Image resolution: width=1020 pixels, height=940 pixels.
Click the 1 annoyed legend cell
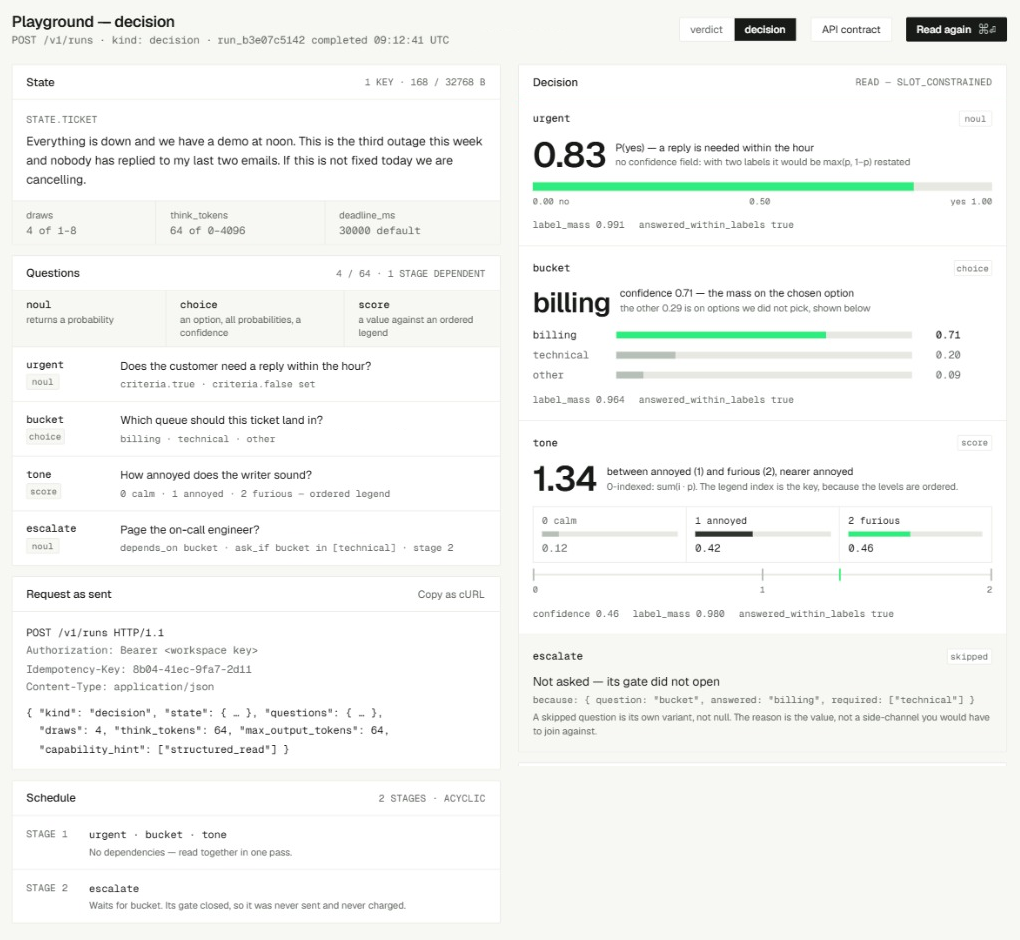click(762, 534)
